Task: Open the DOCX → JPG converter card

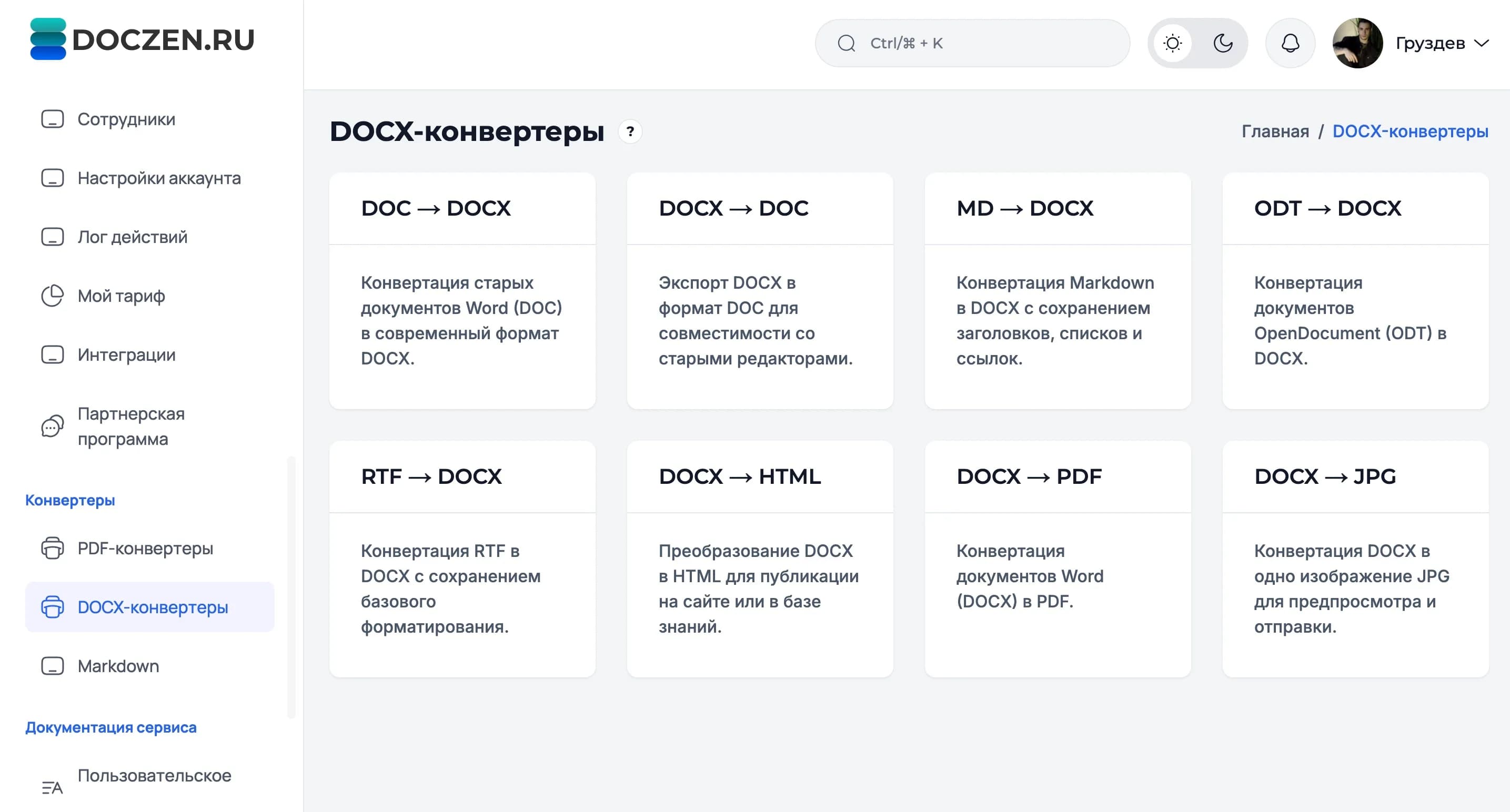Action: pyautogui.click(x=1355, y=559)
